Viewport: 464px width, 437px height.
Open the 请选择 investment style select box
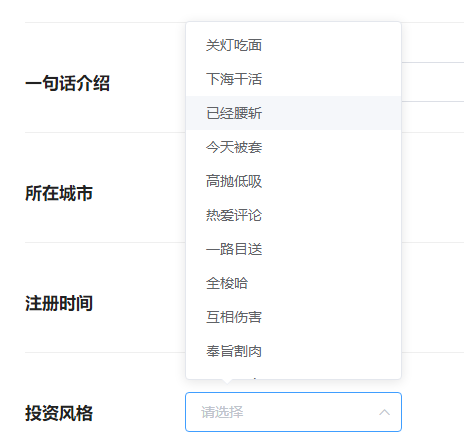click(x=293, y=412)
